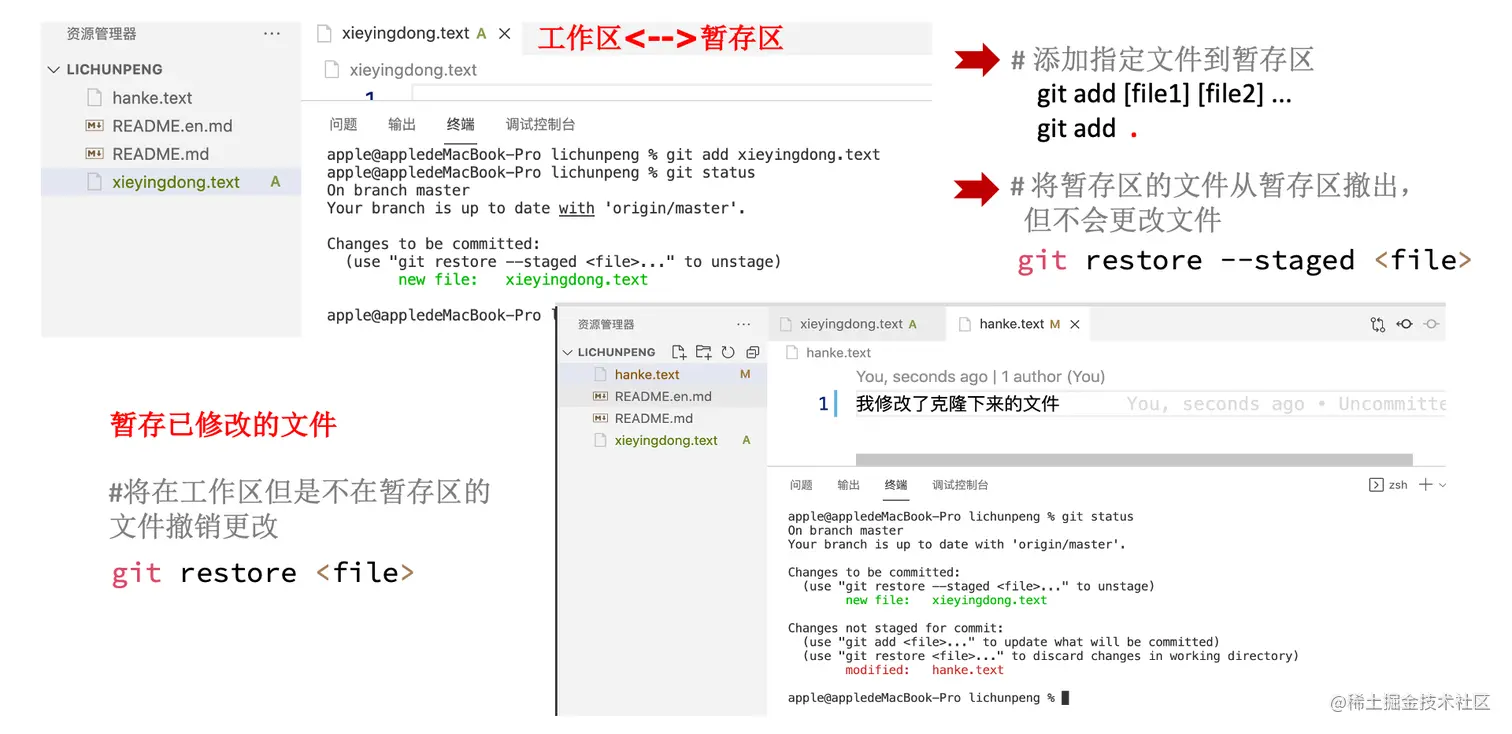Screen dimensions: 1512x734
Task: Open the 问题 panel tab in bottom window
Action: point(801,485)
